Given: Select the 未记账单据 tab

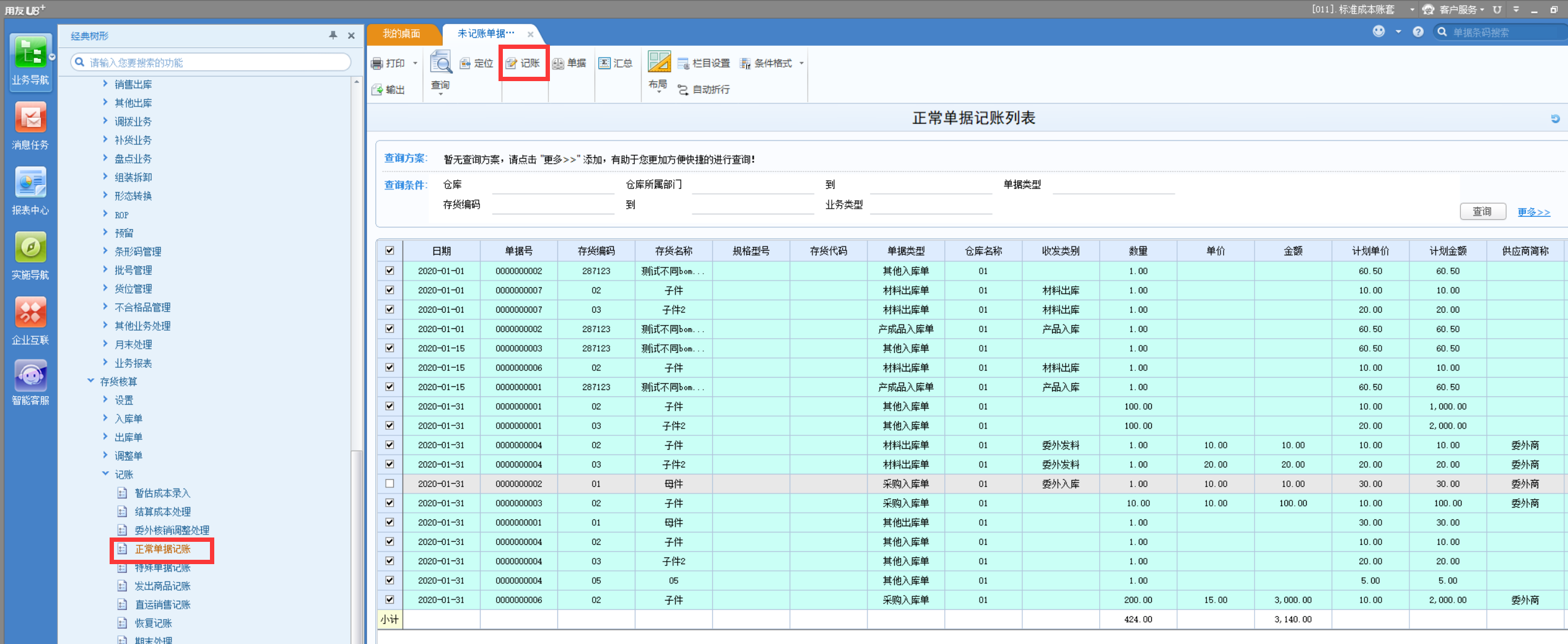Looking at the screenshot, I should click(486, 33).
